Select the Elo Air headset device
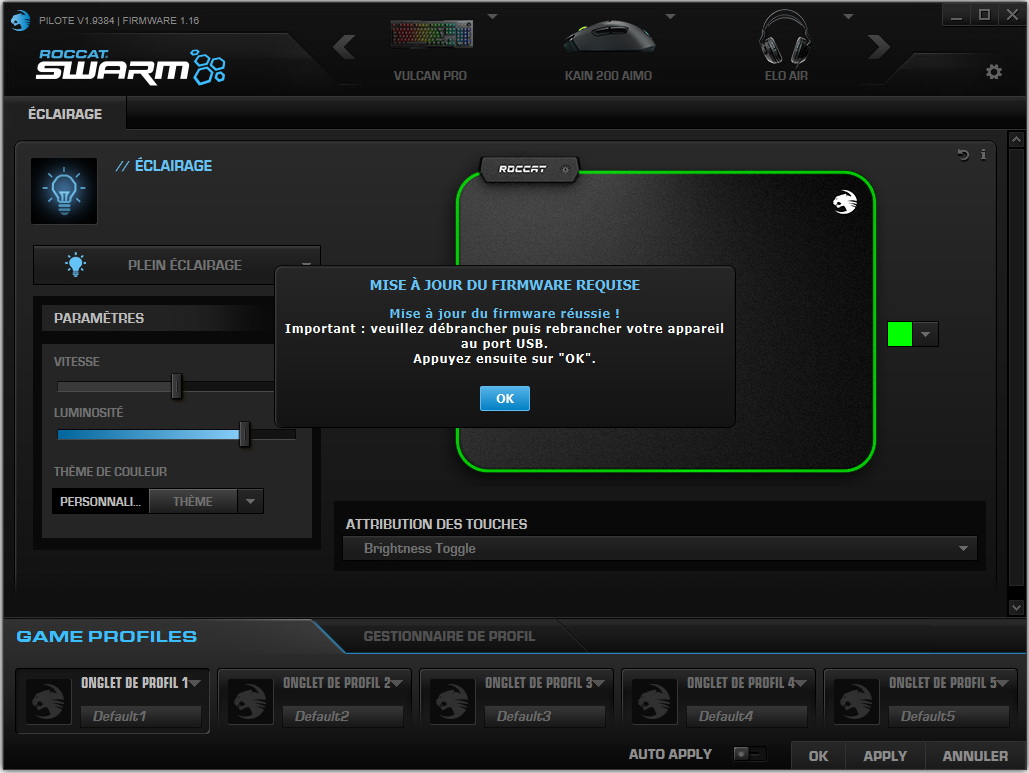The image size is (1029, 773). point(784,48)
